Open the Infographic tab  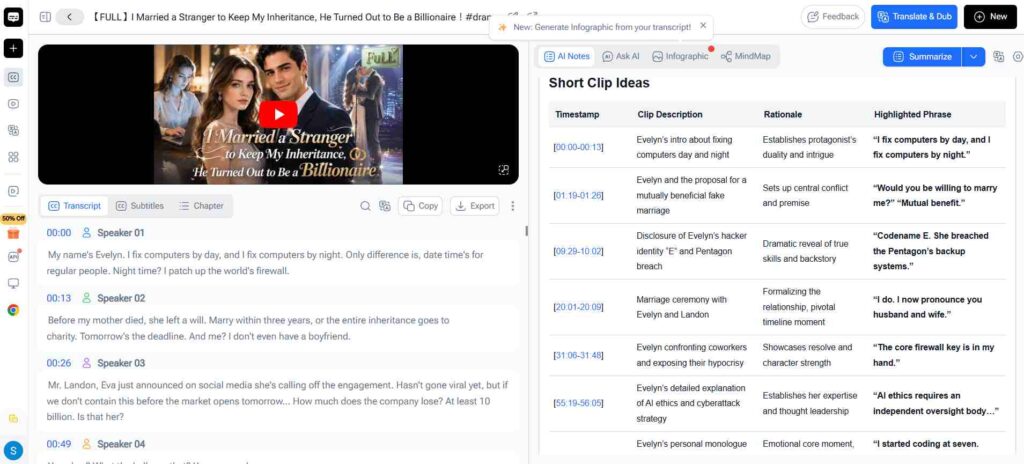click(680, 56)
